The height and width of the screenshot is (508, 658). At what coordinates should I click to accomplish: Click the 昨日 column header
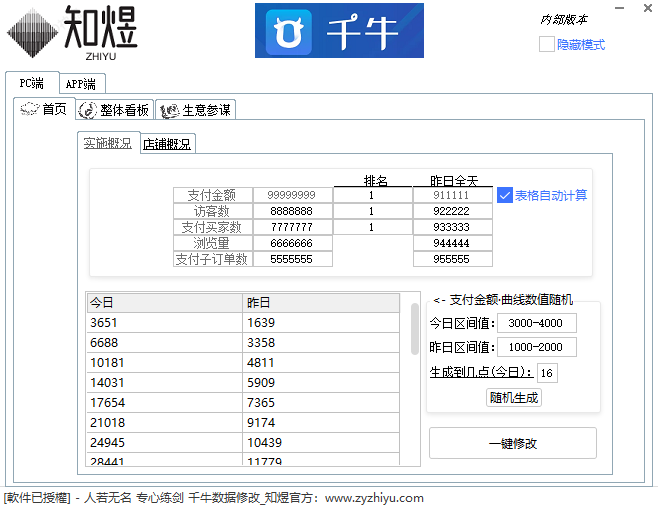pyautogui.click(x=321, y=302)
